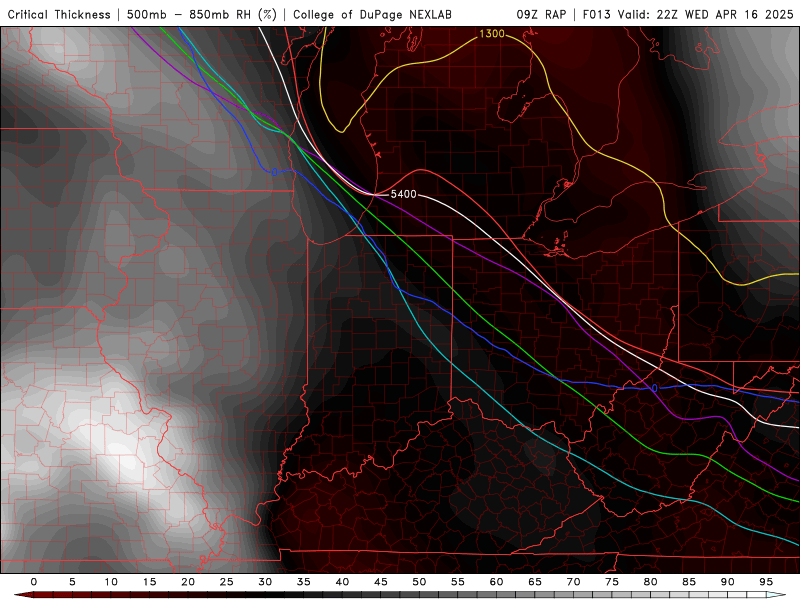Image resolution: width=800 pixels, height=600 pixels.
Task: Select the '55' legend number
Action: (x=458, y=582)
